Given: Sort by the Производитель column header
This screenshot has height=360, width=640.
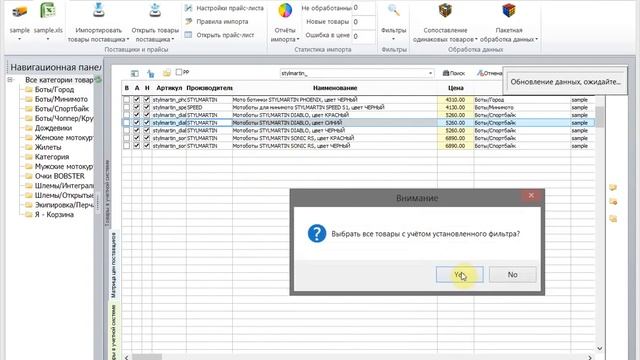Looking at the screenshot, I should (209, 88).
